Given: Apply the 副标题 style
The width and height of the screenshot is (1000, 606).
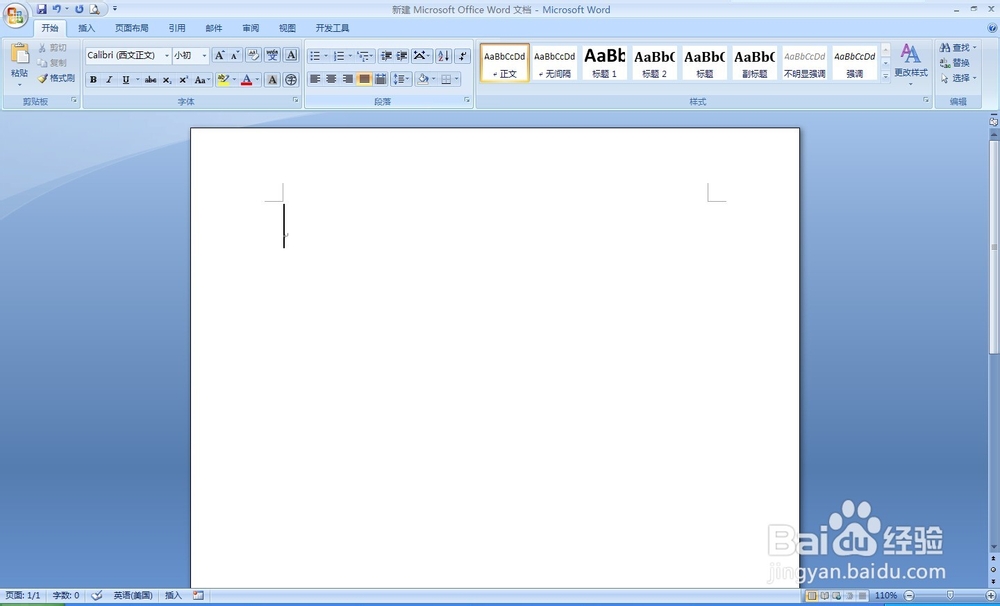Looking at the screenshot, I should coord(754,63).
